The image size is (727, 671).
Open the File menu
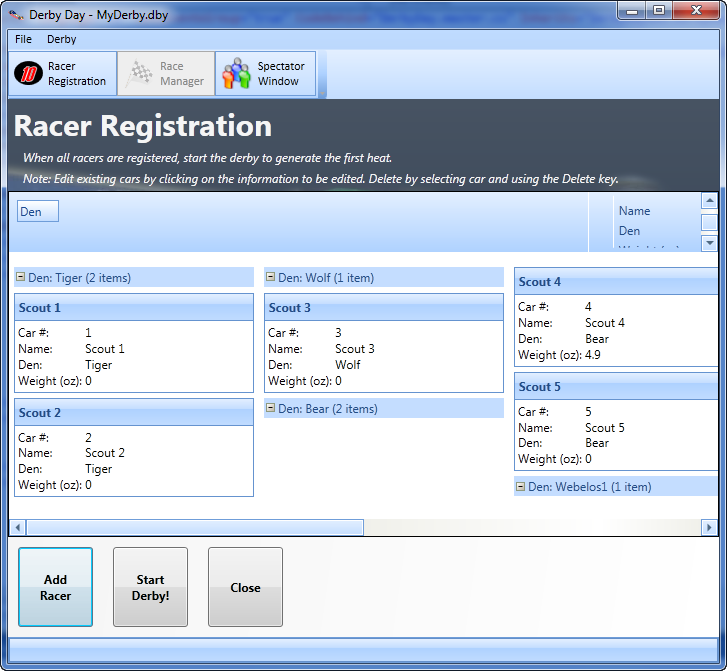coord(23,39)
